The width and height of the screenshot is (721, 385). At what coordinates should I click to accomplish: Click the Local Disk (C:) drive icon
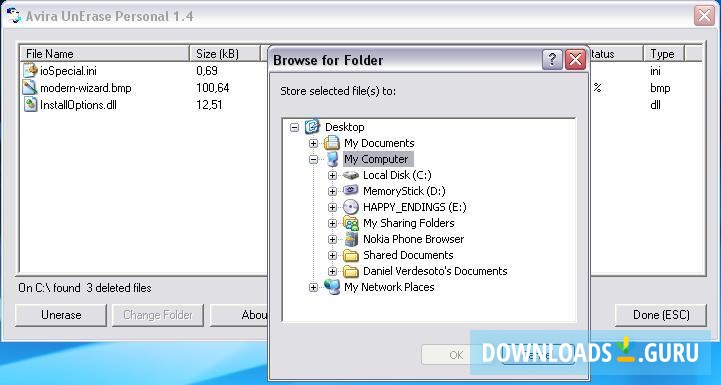(350, 175)
